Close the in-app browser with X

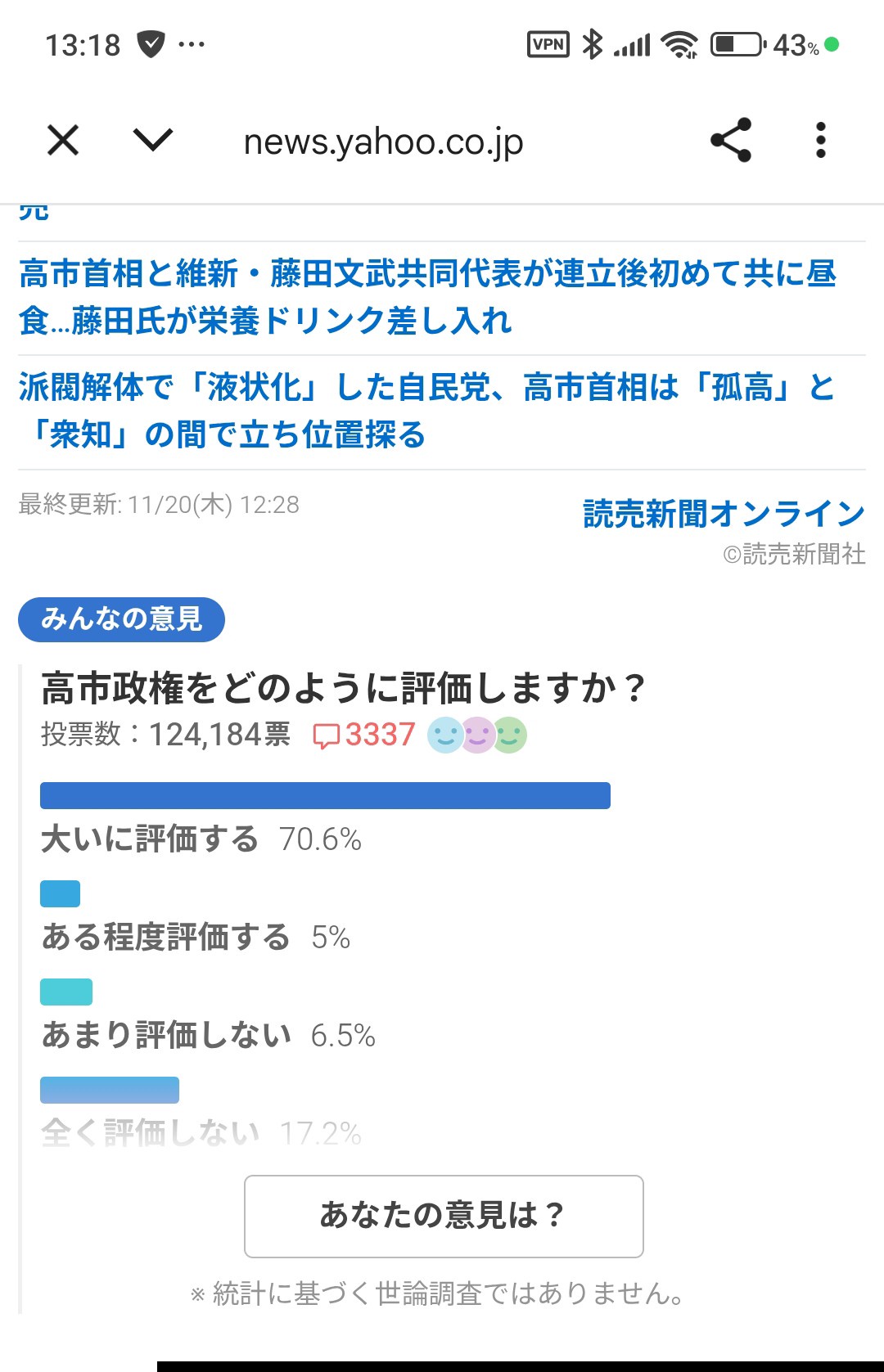point(63,140)
